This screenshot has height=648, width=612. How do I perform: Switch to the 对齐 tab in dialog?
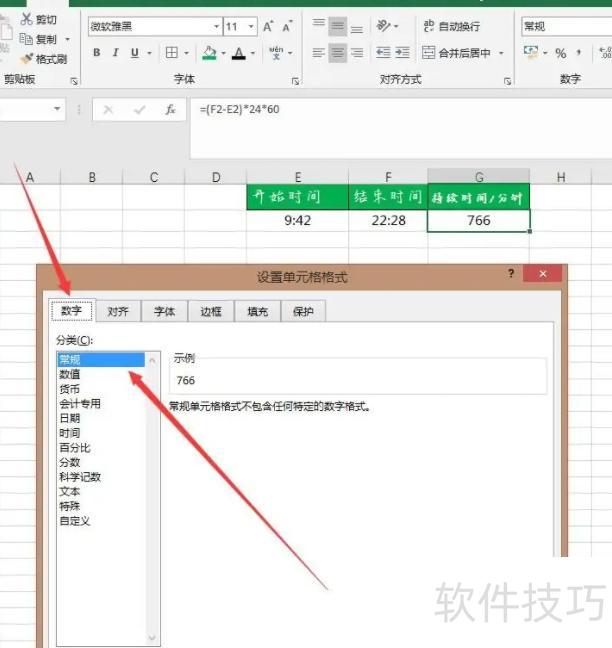[118, 311]
